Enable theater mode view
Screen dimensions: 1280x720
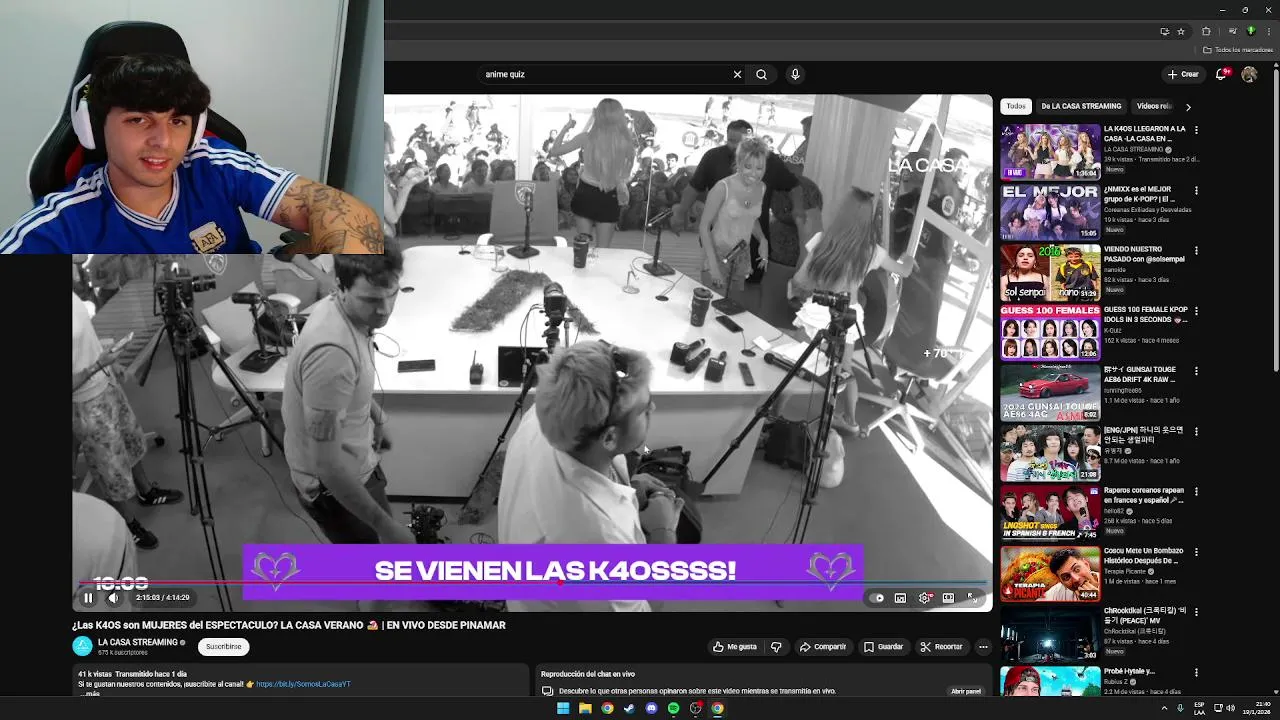point(948,598)
